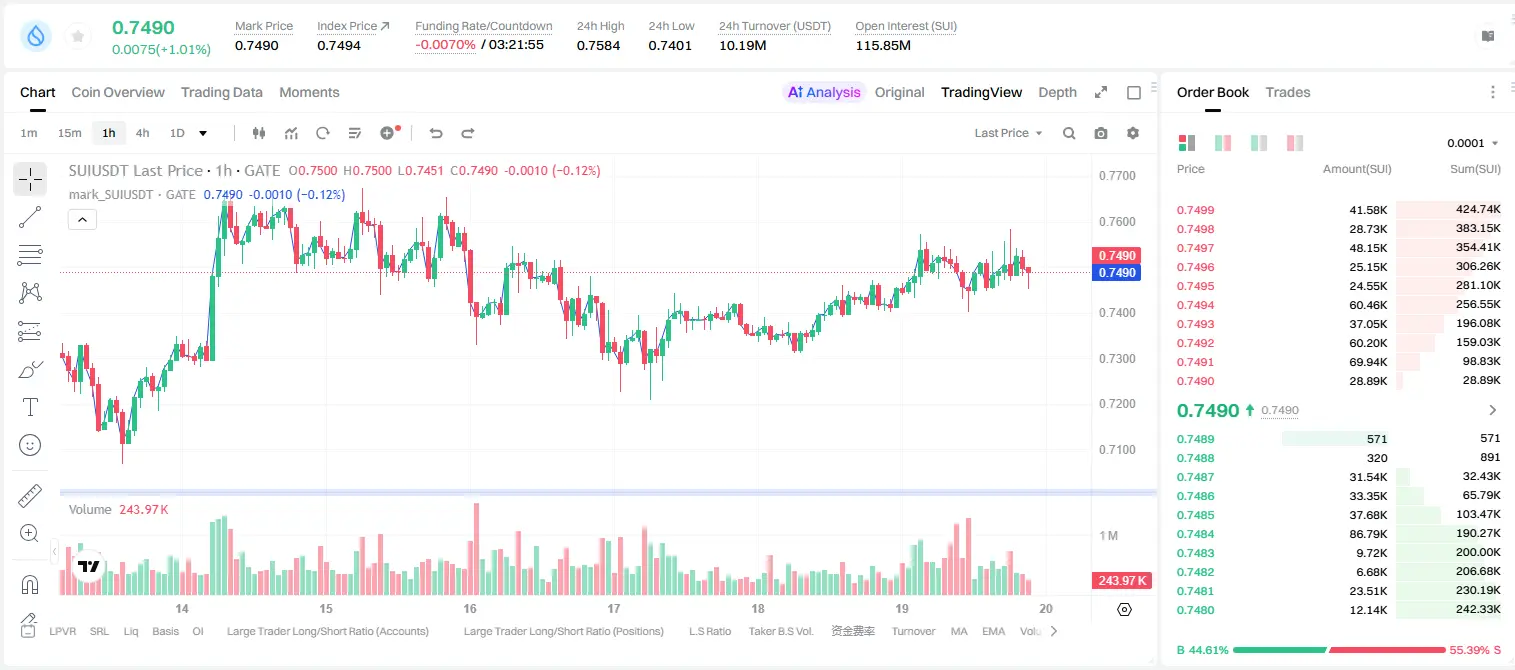Select the trend line drawing tool
This screenshot has width=1515, height=670.
(x=30, y=217)
